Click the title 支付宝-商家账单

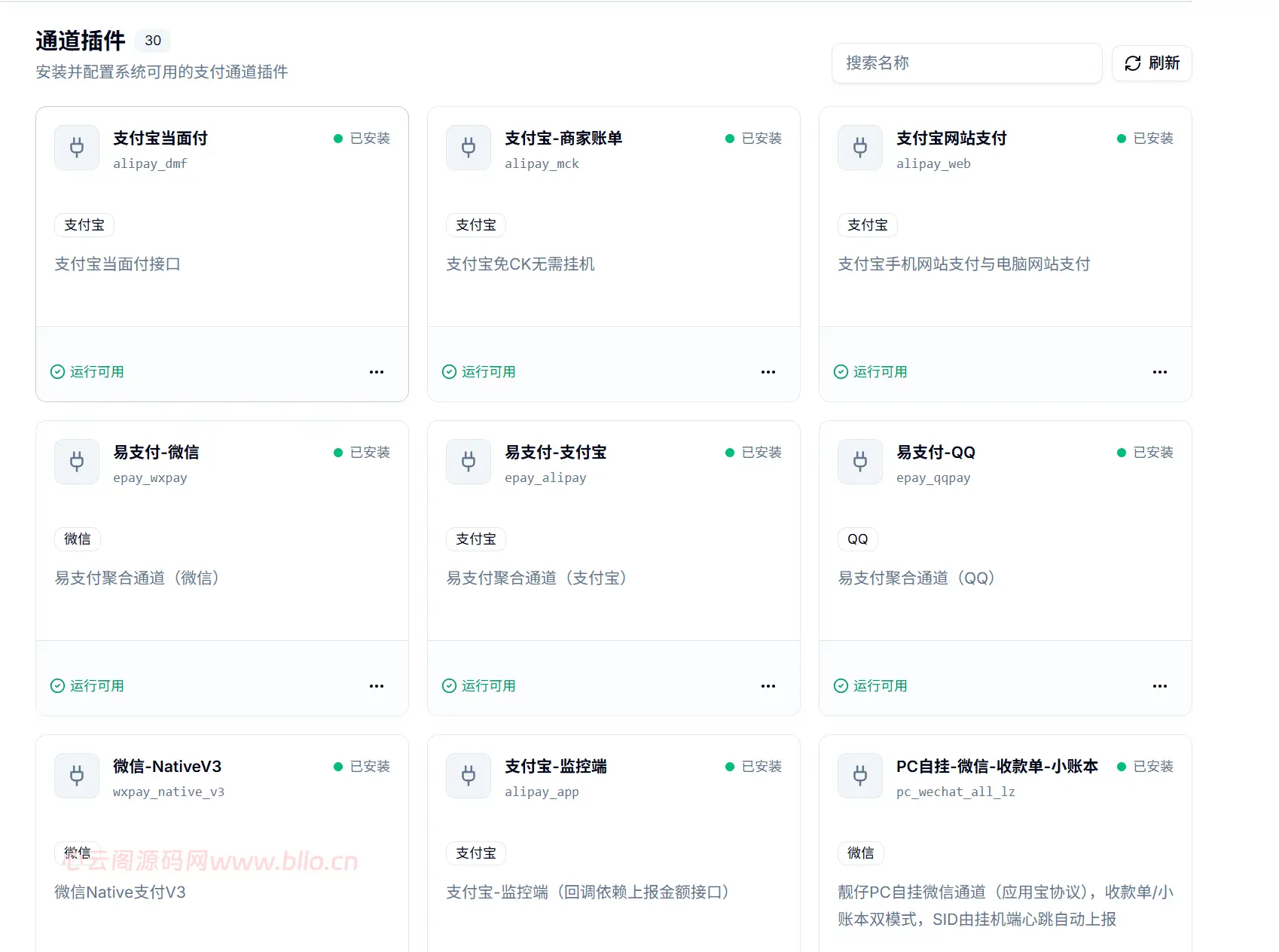pos(563,139)
